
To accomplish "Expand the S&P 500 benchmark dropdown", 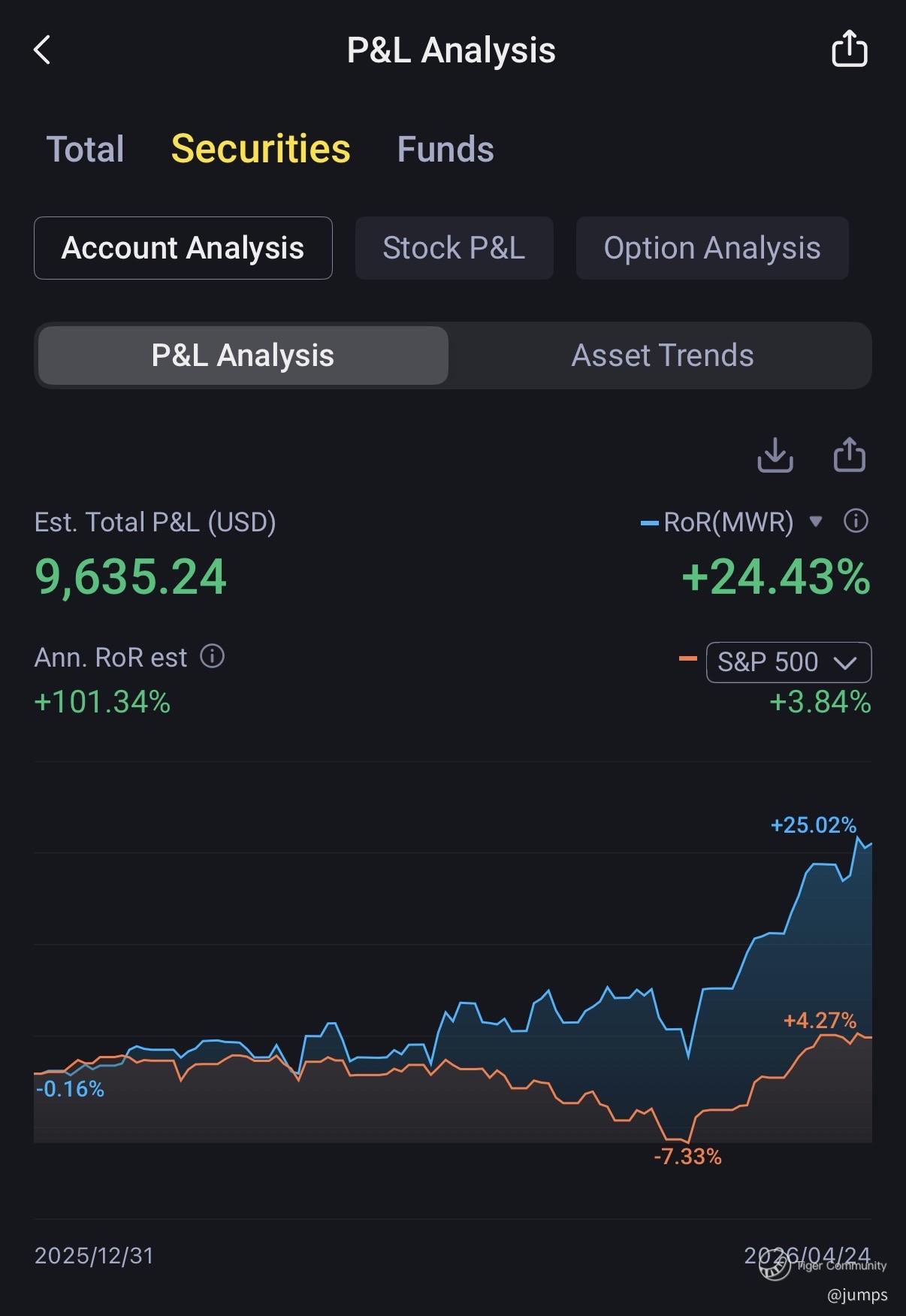I will tap(788, 662).
